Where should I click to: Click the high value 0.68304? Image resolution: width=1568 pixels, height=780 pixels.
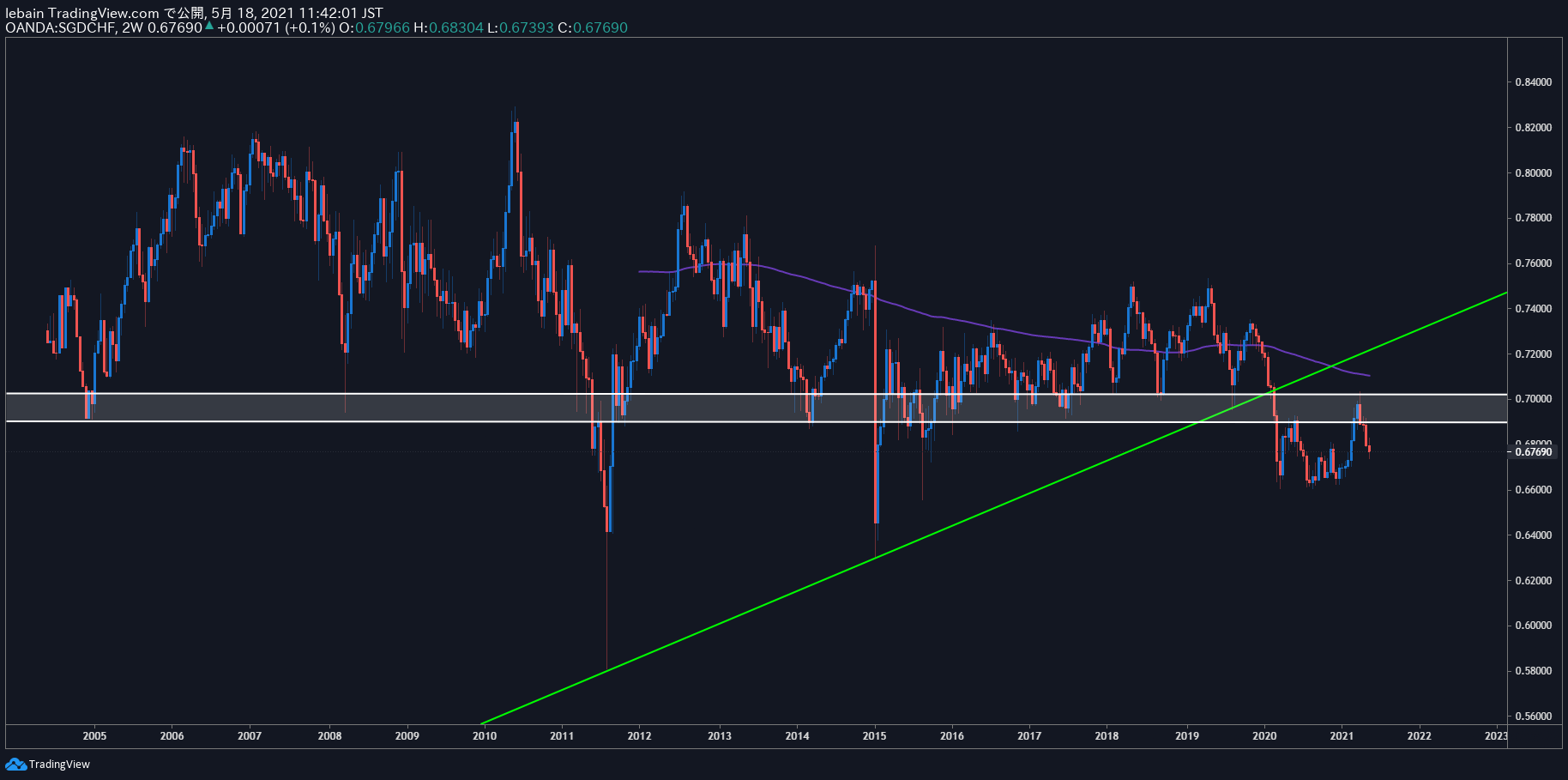pyautogui.click(x=455, y=27)
